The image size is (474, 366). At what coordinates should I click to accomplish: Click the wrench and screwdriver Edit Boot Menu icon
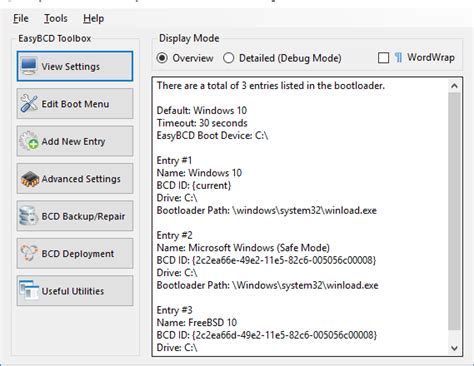click(29, 103)
